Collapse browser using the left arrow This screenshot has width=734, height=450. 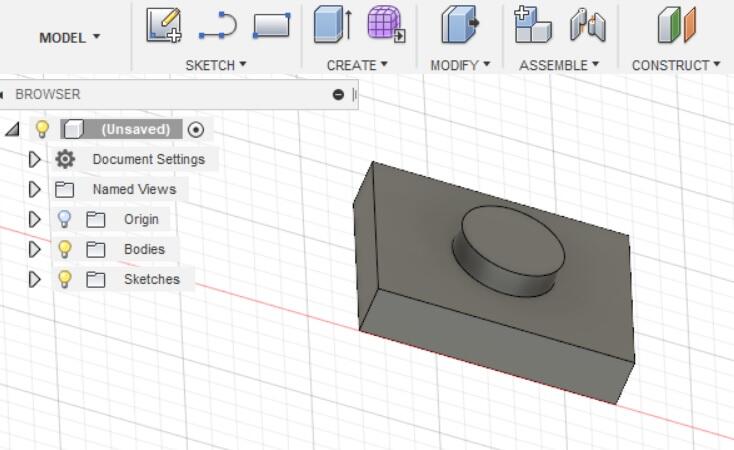click(2, 95)
